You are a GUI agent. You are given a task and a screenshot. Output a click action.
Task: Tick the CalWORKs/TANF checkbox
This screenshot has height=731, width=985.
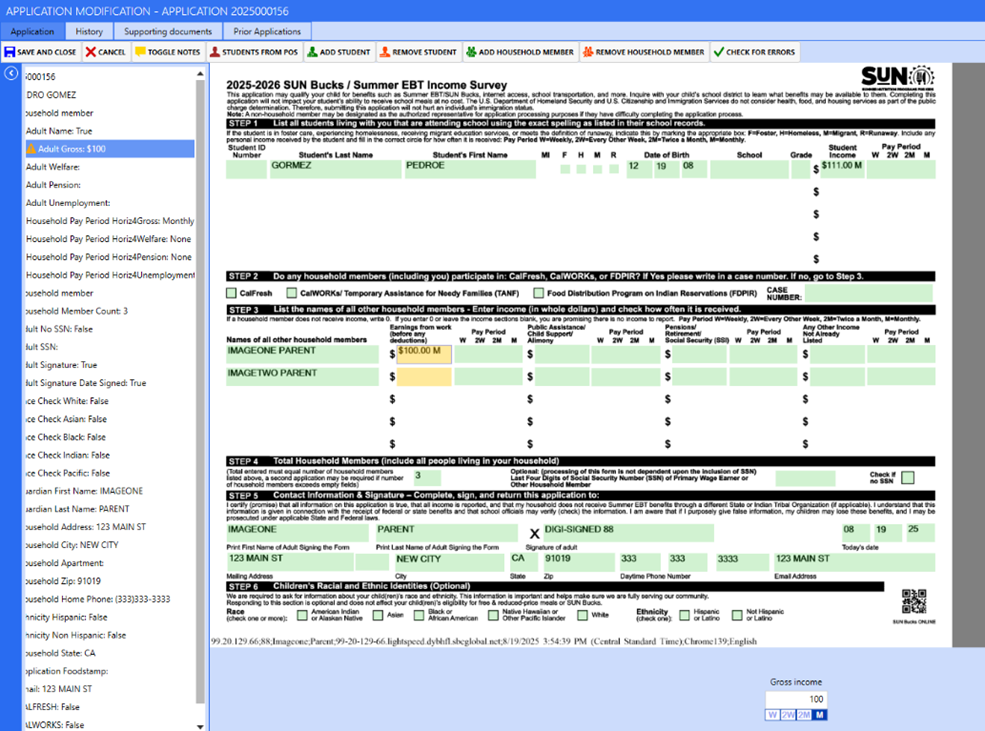click(291, 293)
